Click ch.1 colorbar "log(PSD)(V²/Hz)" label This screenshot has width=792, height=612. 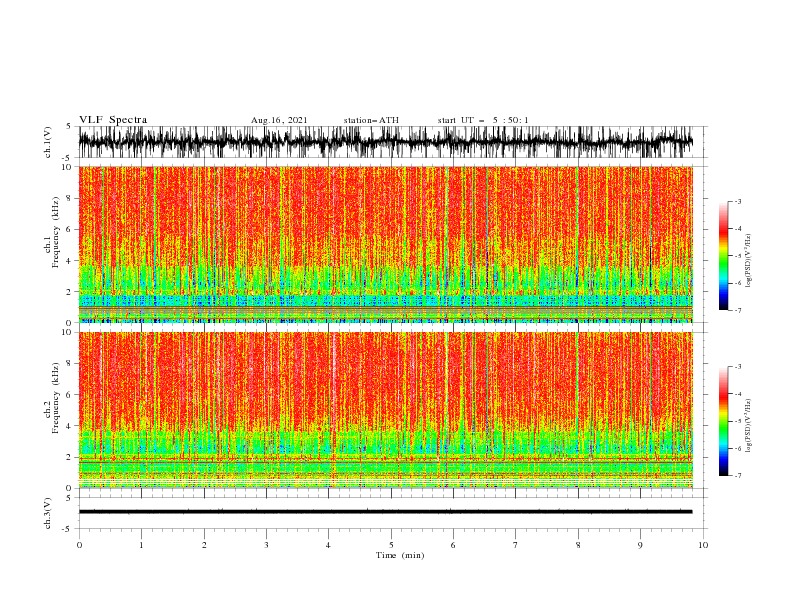point(749,261)
